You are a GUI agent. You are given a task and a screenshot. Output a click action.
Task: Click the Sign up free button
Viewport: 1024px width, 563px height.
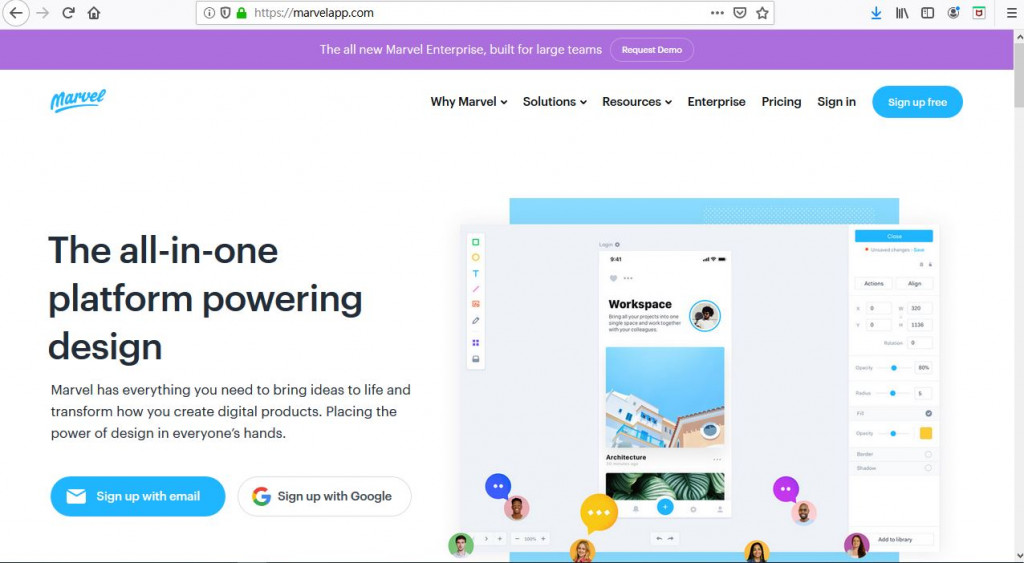[917, 102]
